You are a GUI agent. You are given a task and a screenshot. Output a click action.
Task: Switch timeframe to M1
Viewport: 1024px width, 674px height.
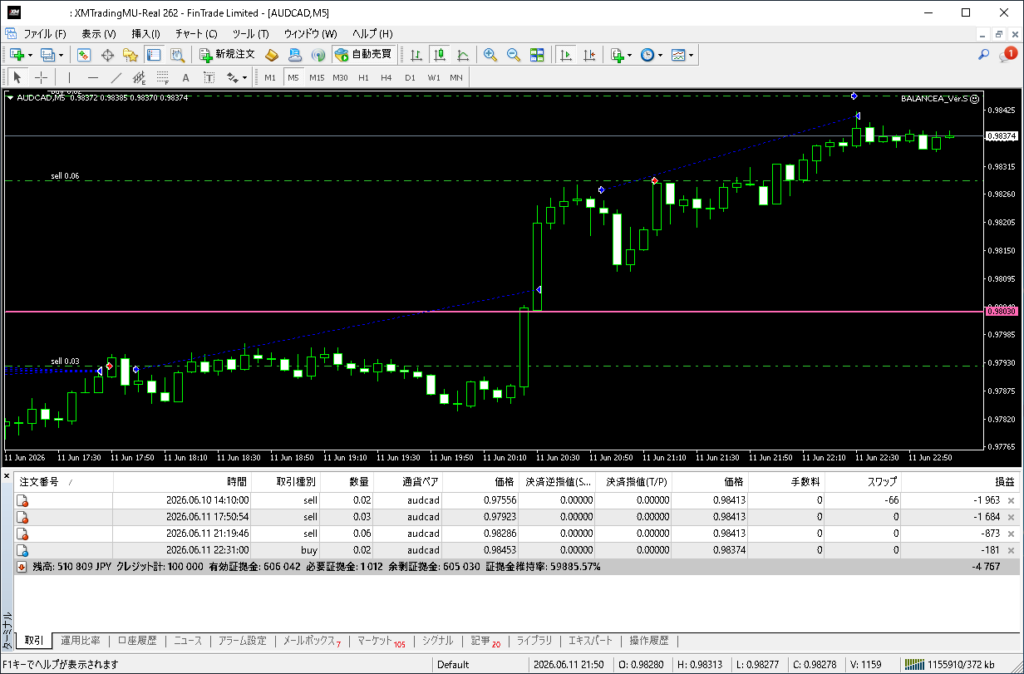click(270, 78)
